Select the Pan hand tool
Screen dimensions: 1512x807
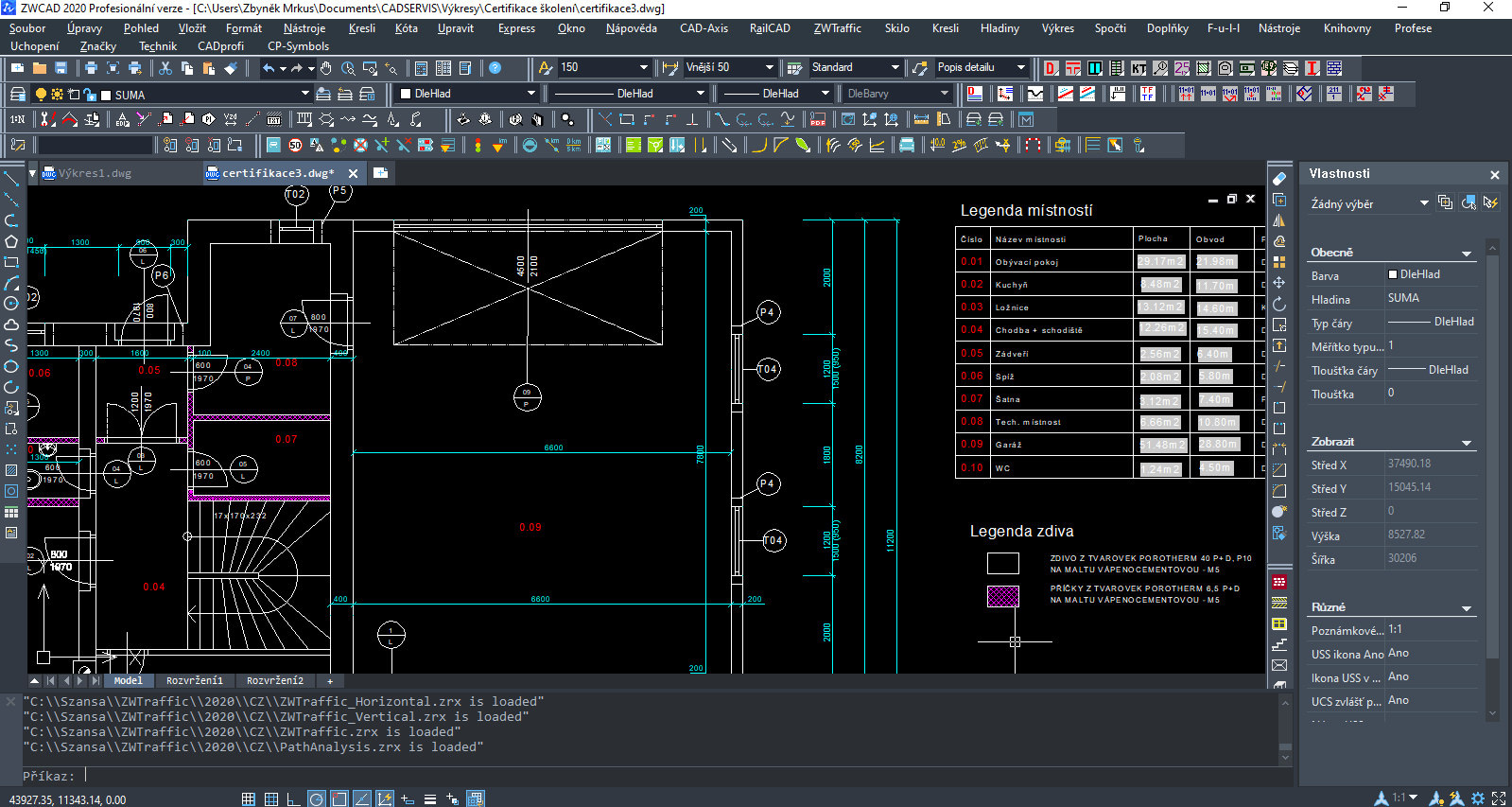pyautogui.click(x=326, y=68)
